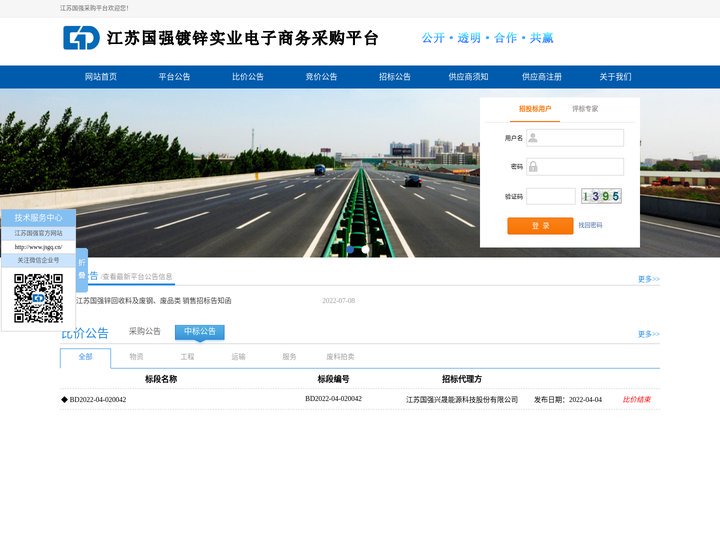
Task: Click the orange 登录 button
Action: tap(540, 225)
